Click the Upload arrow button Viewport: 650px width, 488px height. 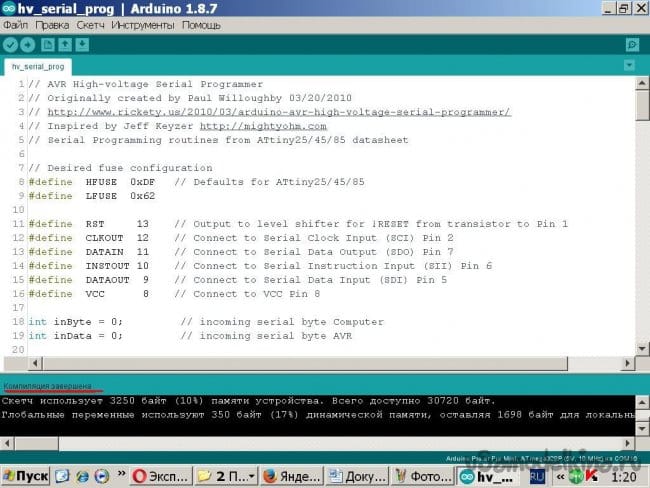click(x=27, y=45)
